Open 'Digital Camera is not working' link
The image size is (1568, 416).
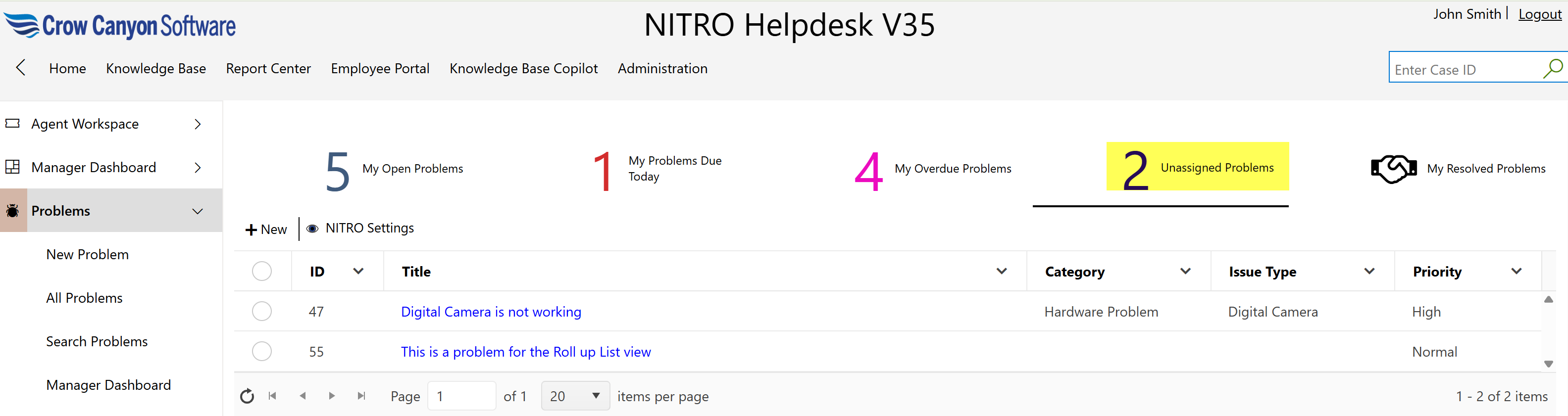491,312
